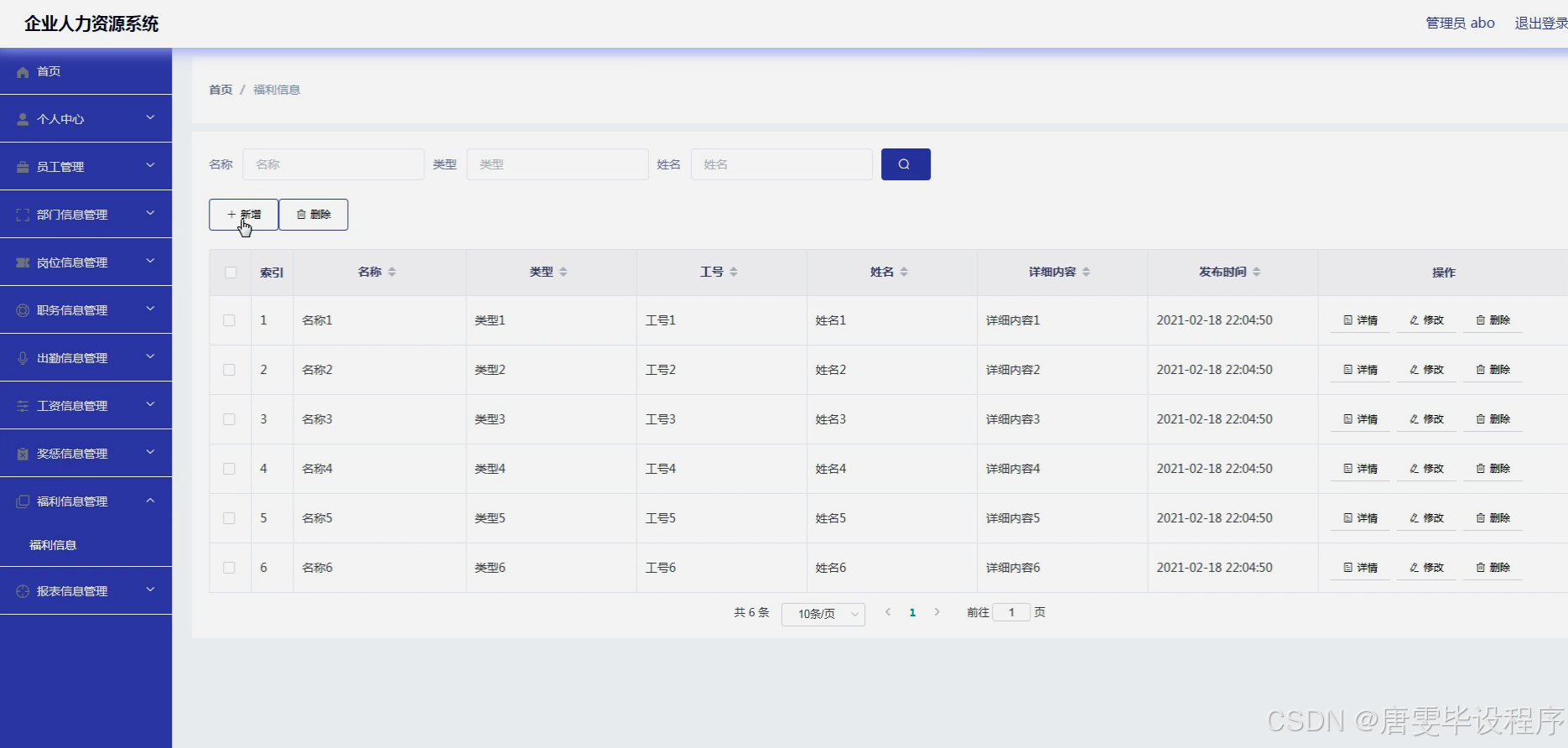Click the clipboard icon beside 奖惩信息管理

click(x=23, y=454)
